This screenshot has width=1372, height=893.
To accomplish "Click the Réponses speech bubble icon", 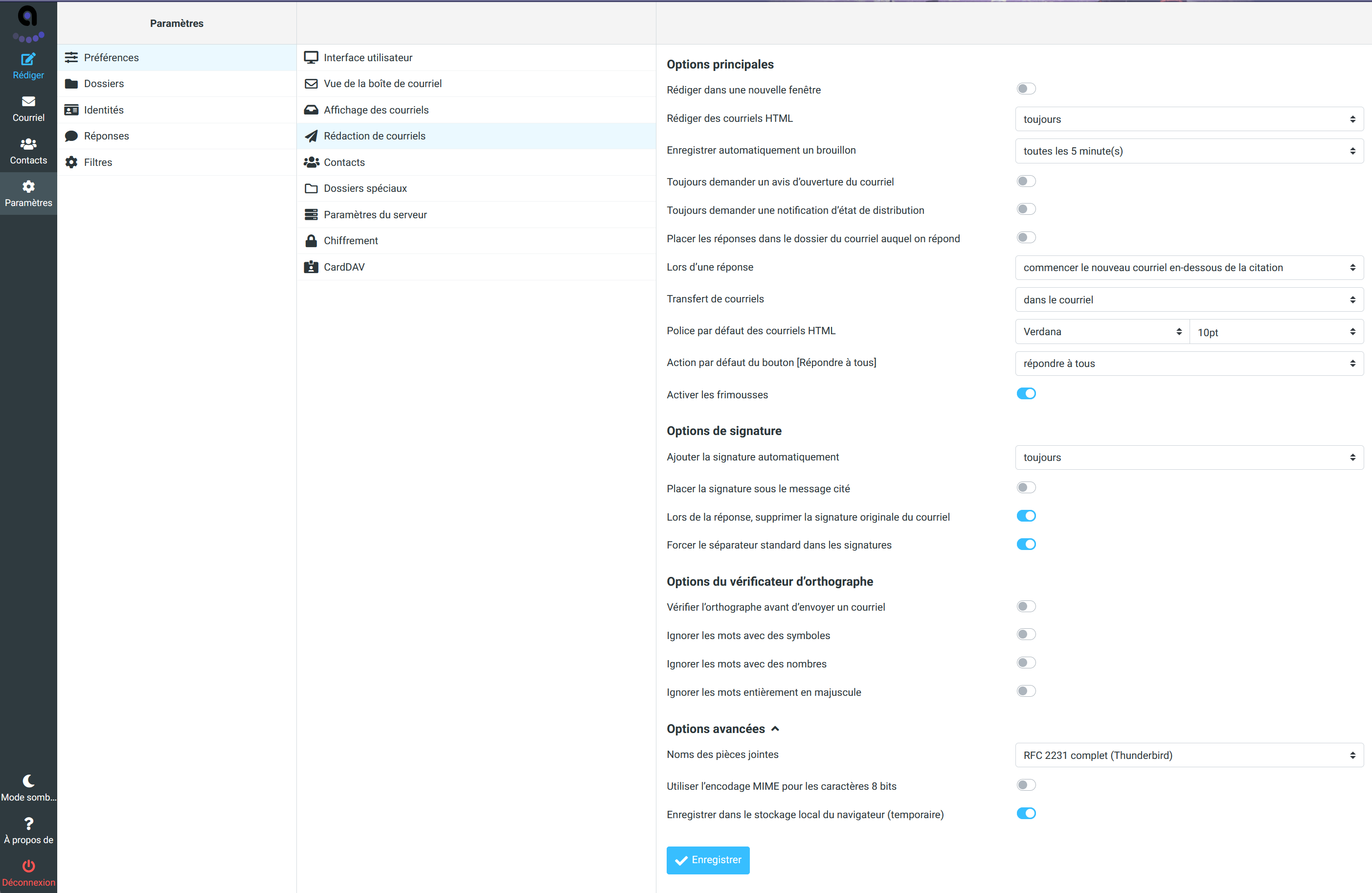I will tap(71, 136).
